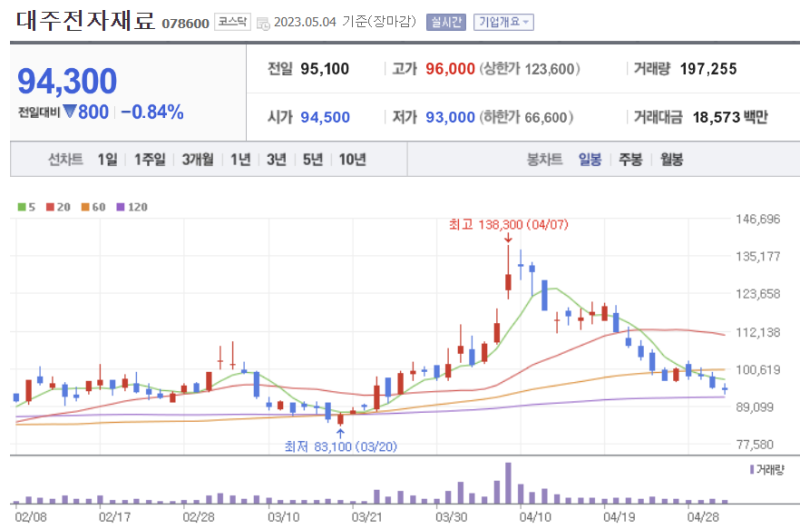Click the 04/10 date axis label
Image resolution: width=800 pixels, height=529 pixels.
(535, 517)
